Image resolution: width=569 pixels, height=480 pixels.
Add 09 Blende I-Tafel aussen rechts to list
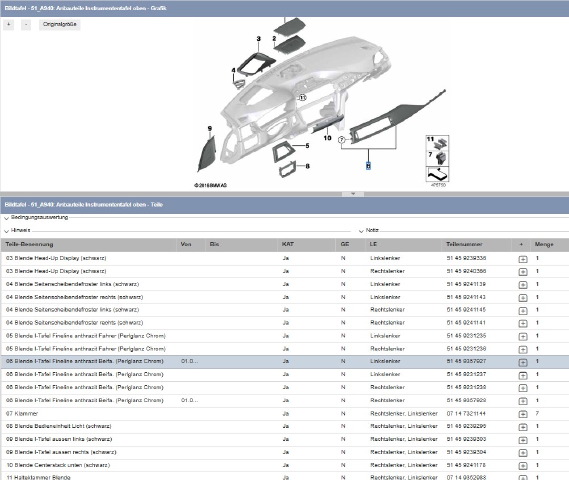(x=523, y=453)
